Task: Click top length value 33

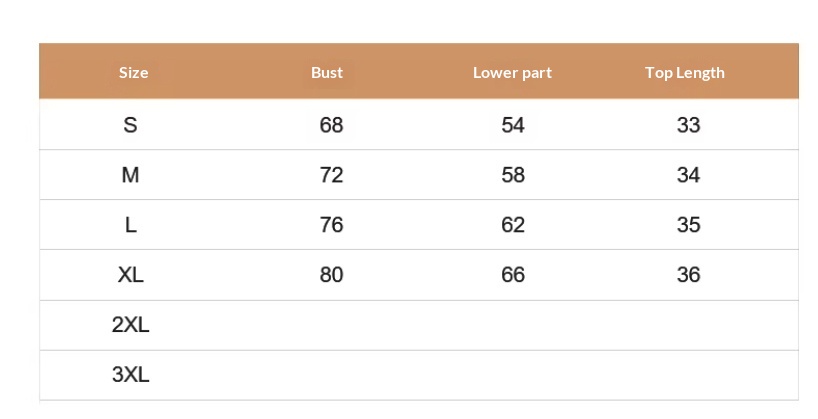Action: [688, 125]
